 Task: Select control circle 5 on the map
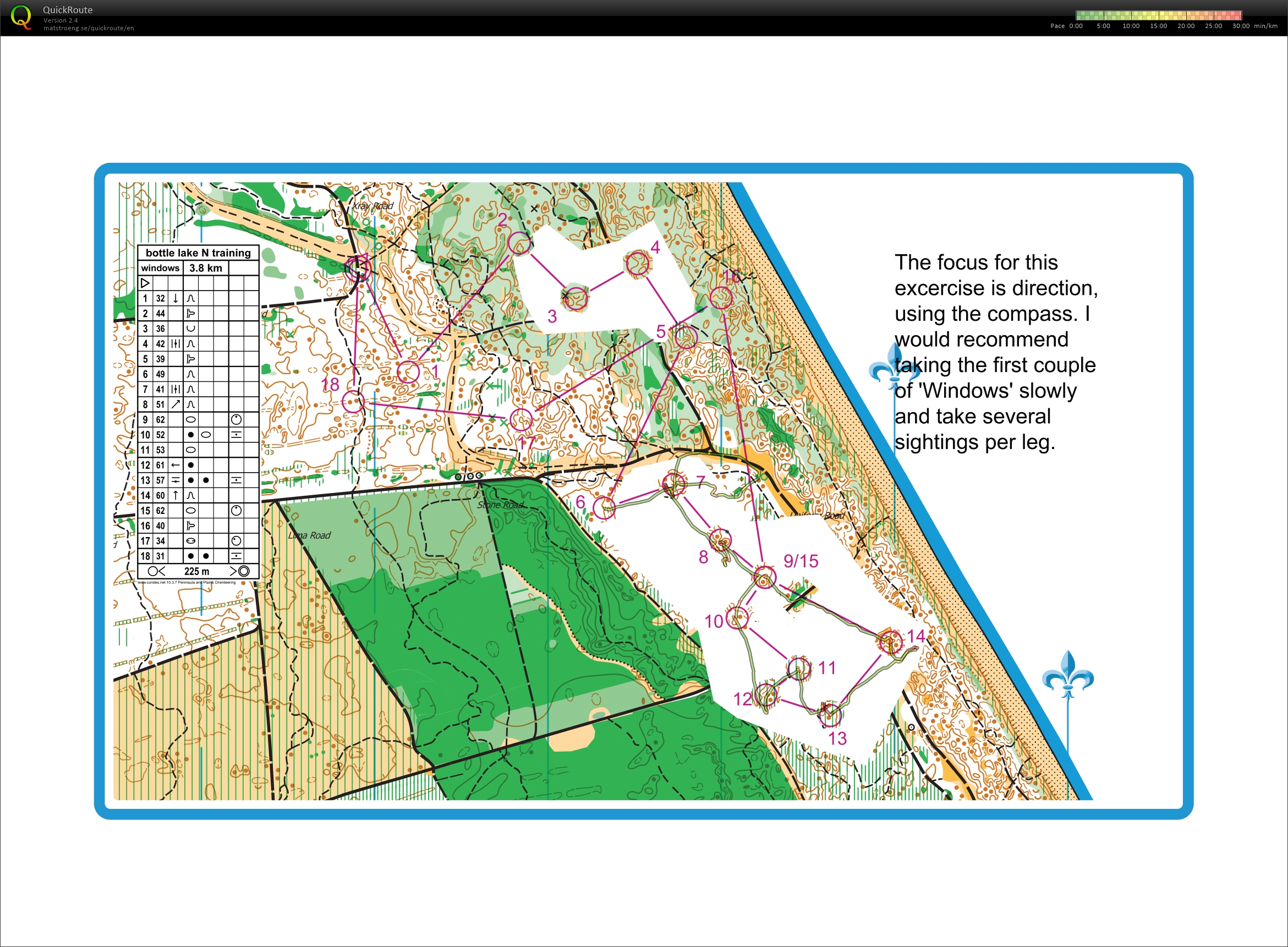pyautogui.click(x=686, y=337)
